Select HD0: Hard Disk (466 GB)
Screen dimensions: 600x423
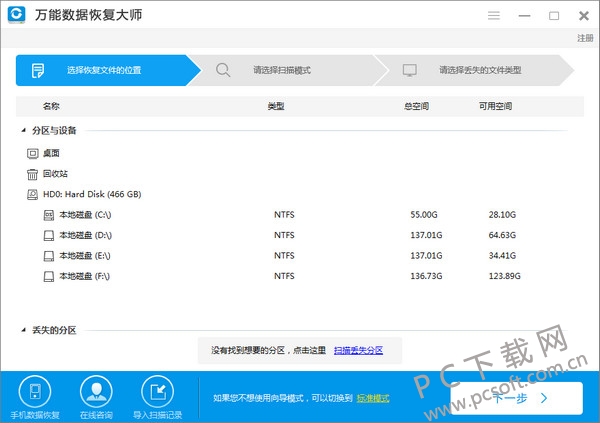[92, 194]
